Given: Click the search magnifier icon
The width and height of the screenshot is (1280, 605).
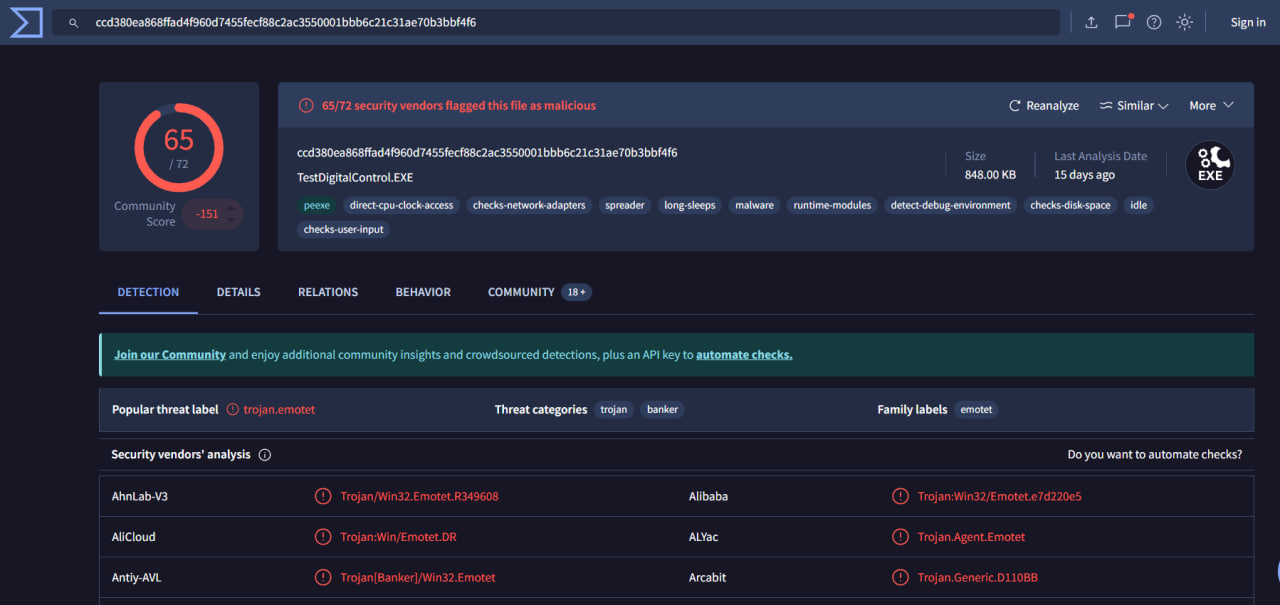Looking at the screenshot, I should click(x=73, y=22).
